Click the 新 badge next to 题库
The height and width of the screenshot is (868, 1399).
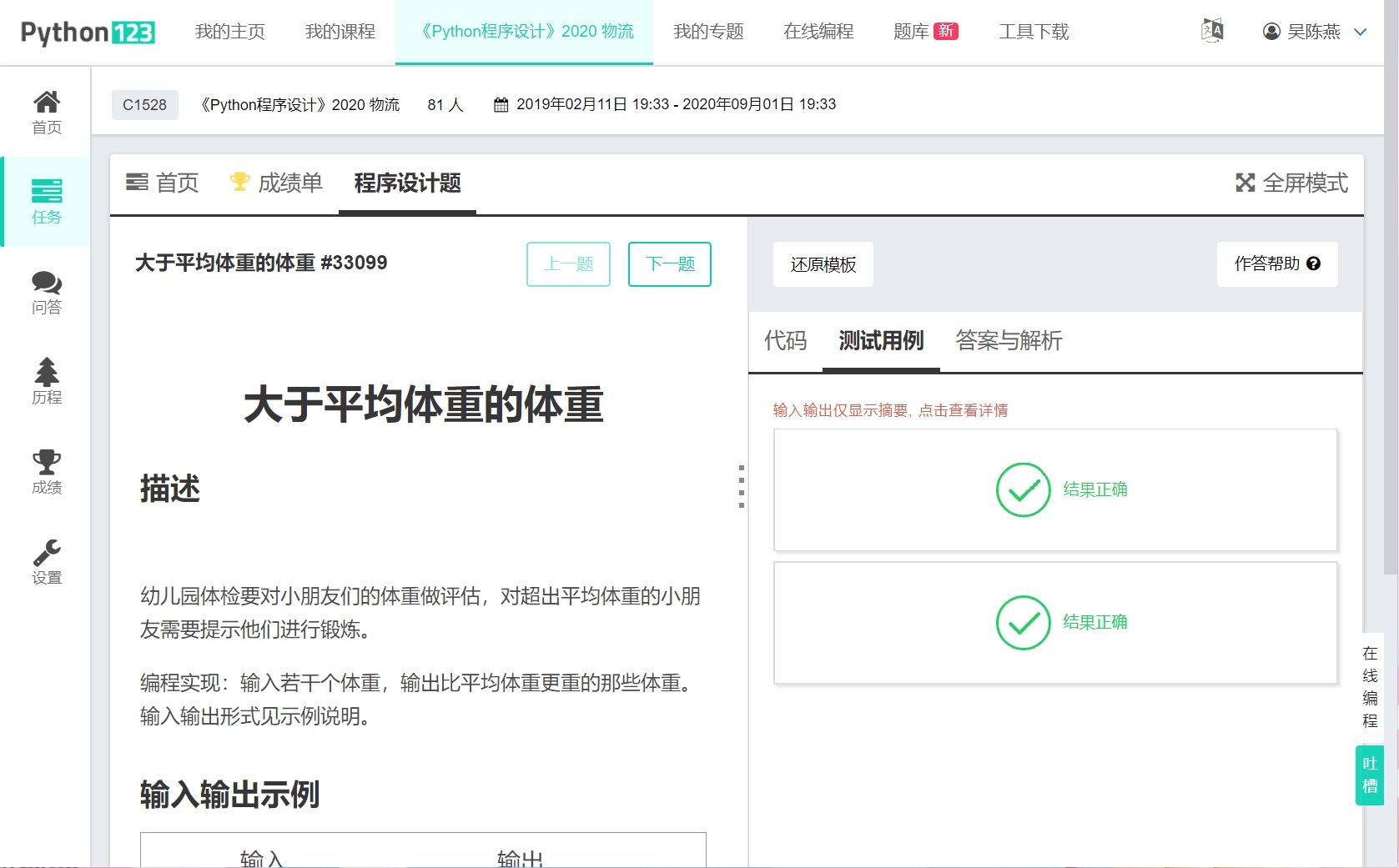(x=946, y=31)
